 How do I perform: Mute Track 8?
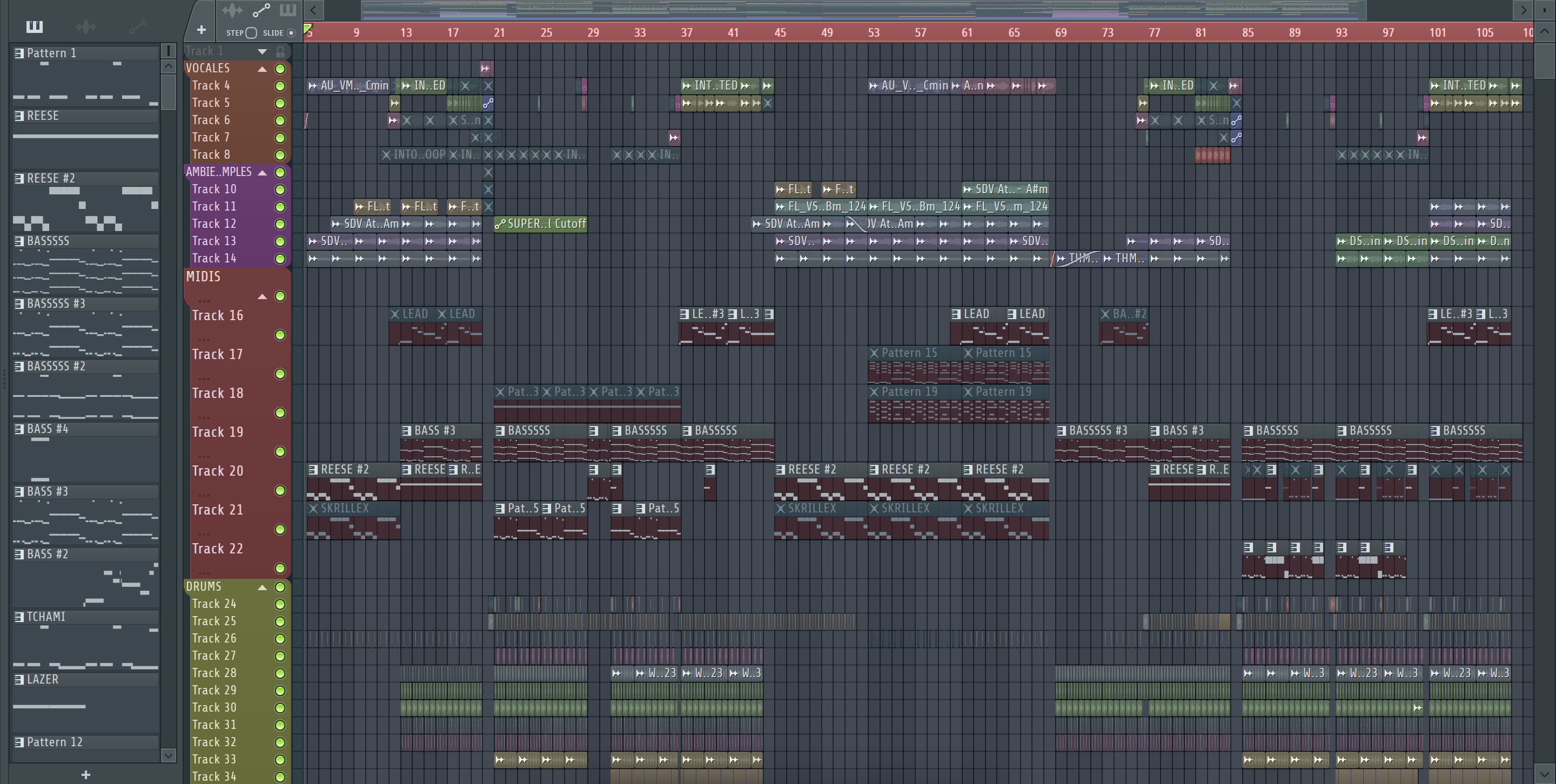(x=280, y=155)
